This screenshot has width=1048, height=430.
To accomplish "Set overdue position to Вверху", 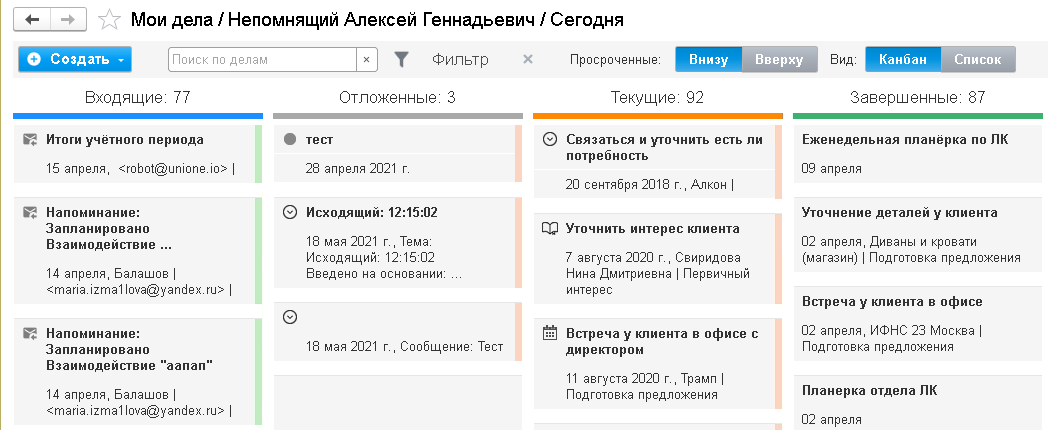I will (779, 60).
